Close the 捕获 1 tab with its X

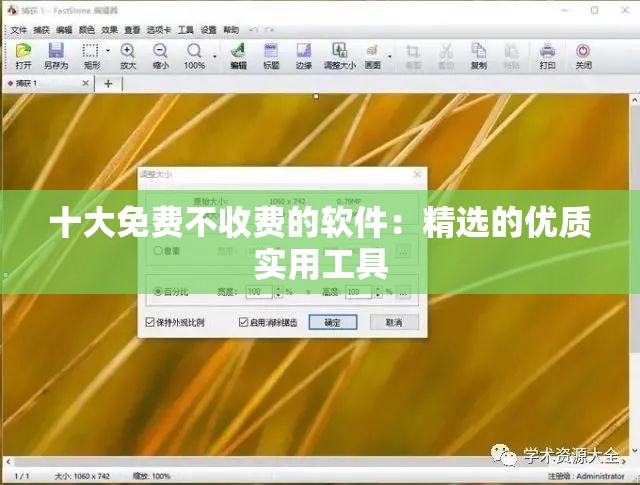(85, 83)
